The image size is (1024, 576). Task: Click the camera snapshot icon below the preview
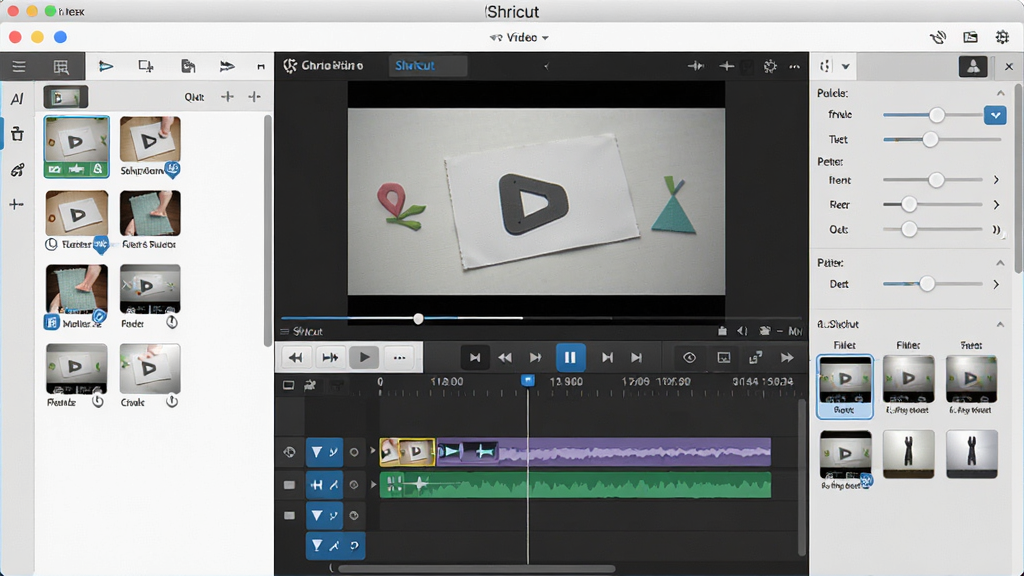[765, 331]
